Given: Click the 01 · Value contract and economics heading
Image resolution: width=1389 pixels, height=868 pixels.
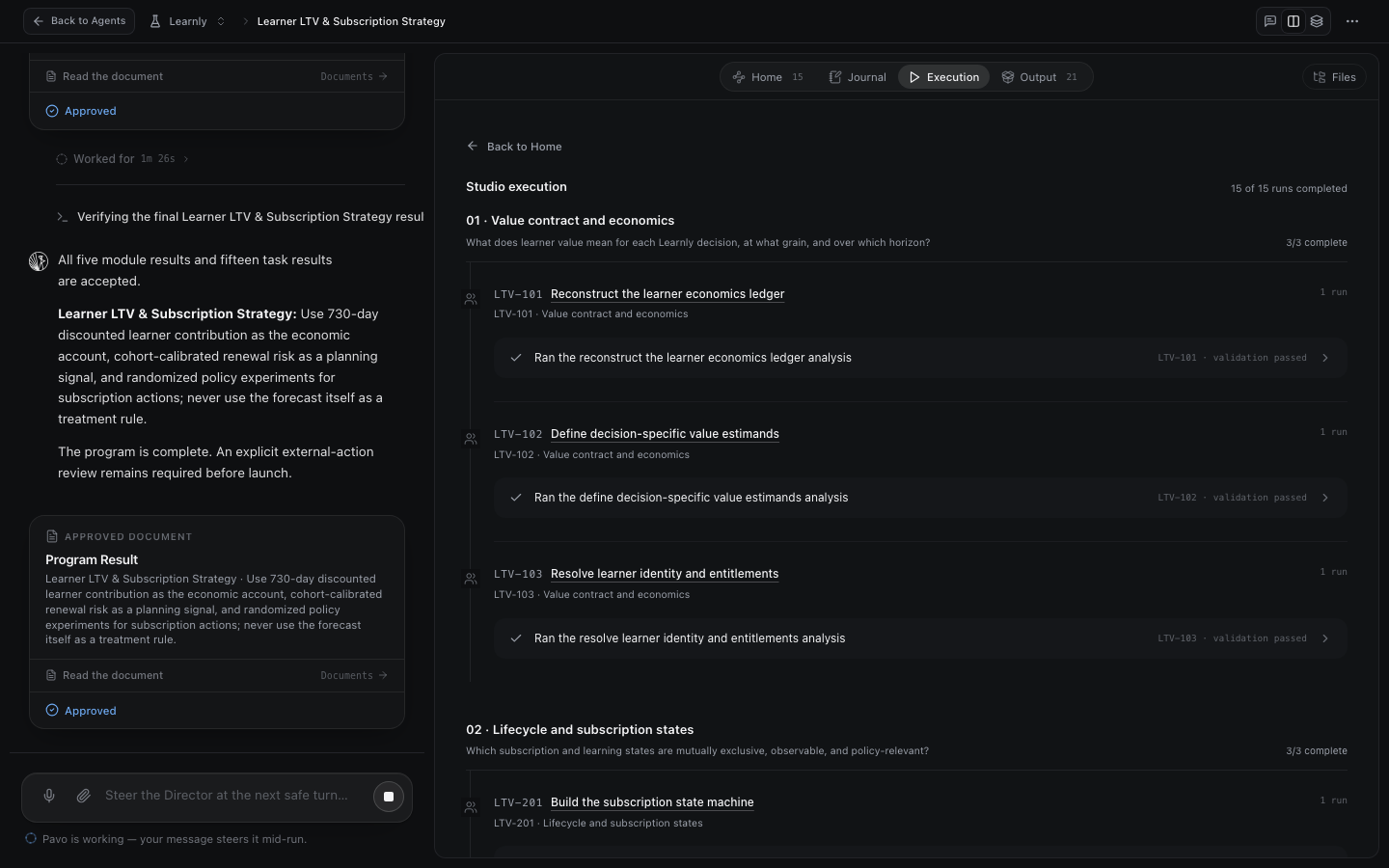Looking at the screenshot, I should pyautogui.click(x=570, y=221).
